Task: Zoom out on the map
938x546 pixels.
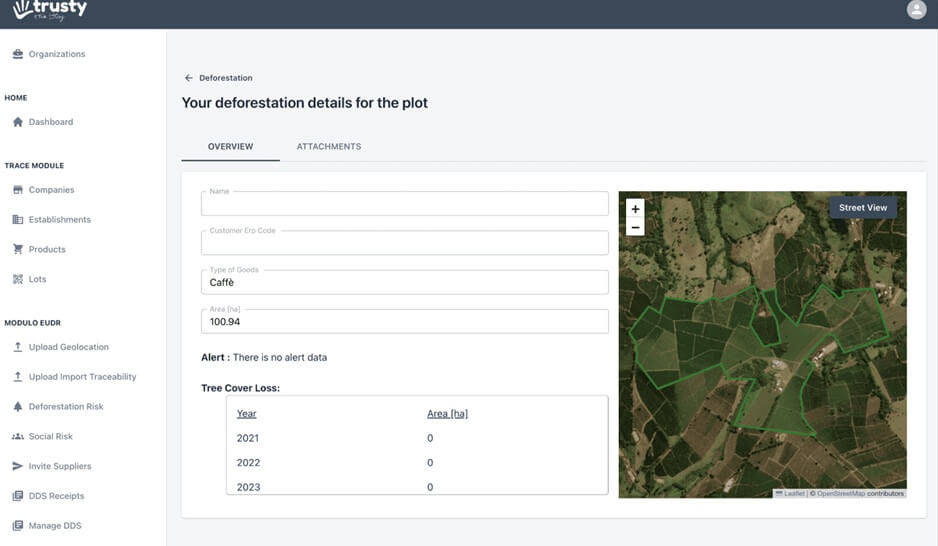Action: coord(635,227)
